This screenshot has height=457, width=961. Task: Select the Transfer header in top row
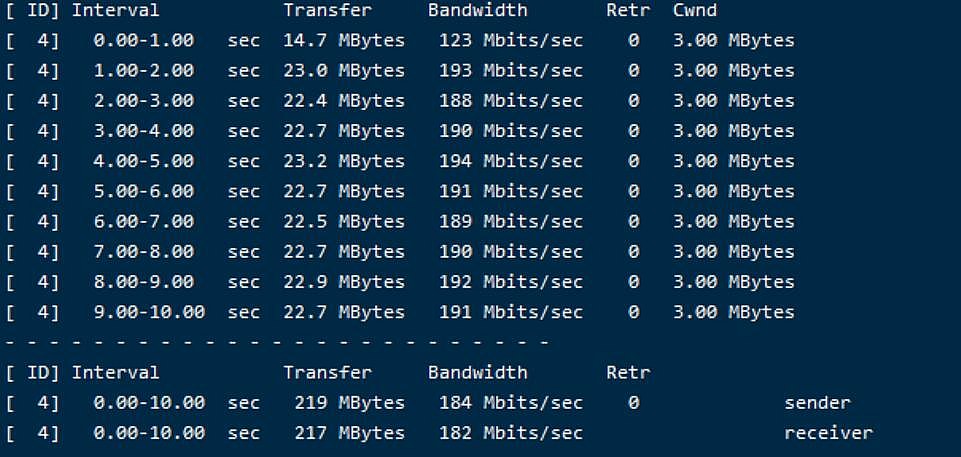[x=327, y=10]
